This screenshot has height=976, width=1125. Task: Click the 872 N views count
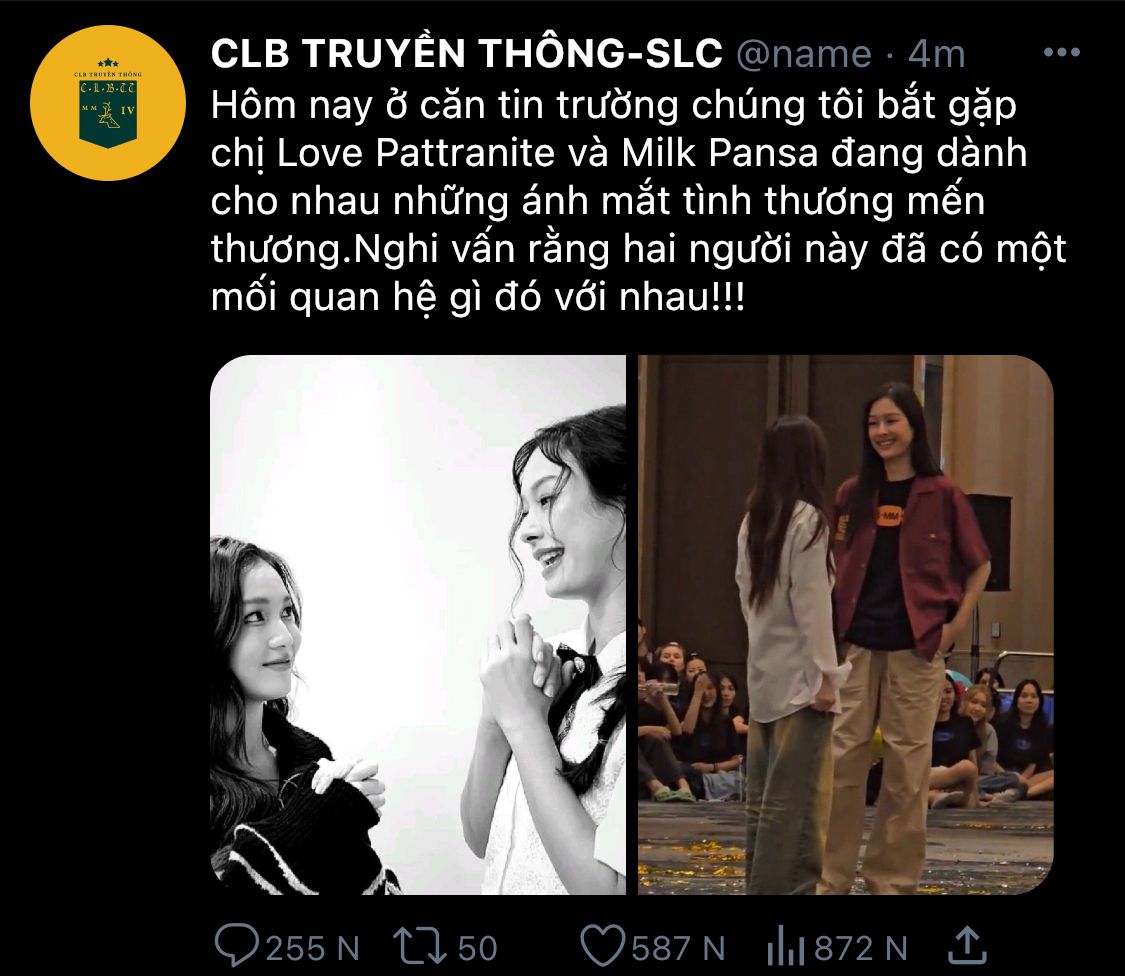[x=861, y=948]
